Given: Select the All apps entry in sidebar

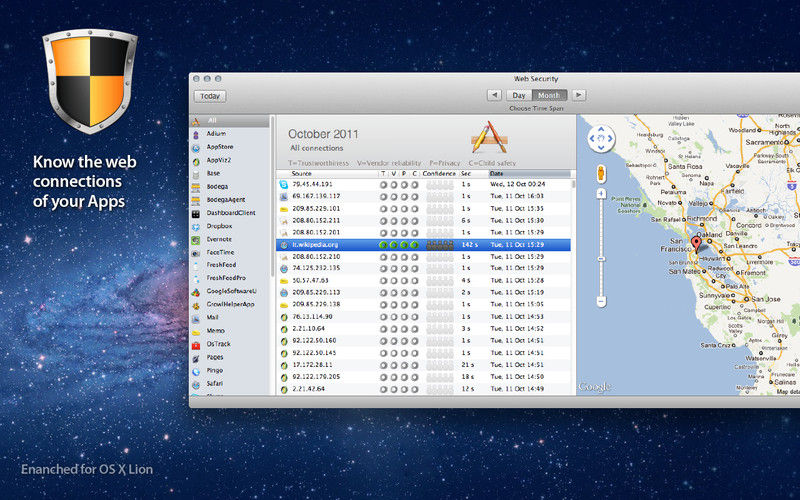Looking at the screenshot, I should tap(230, 121).
